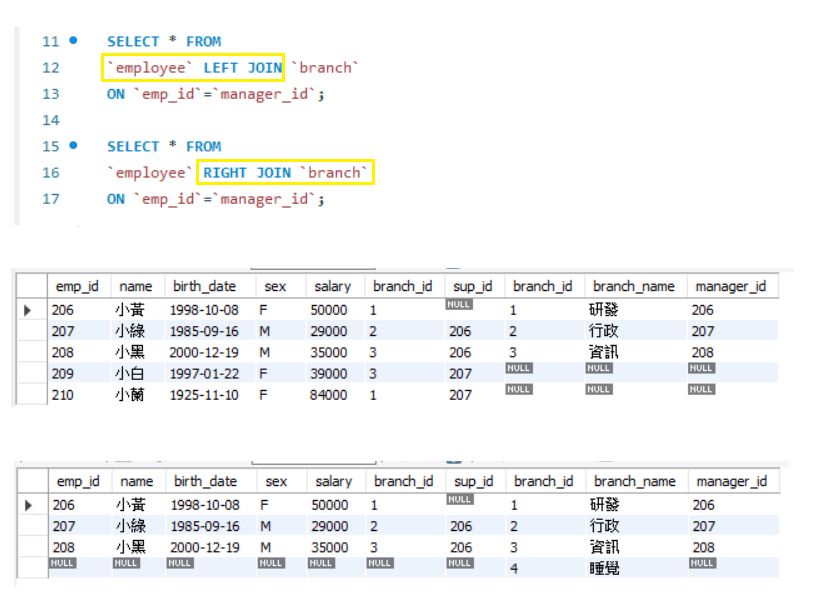Screen dimensions: 831x612
Task: Click line number 12 in the editor
Action: pos(51,68)
